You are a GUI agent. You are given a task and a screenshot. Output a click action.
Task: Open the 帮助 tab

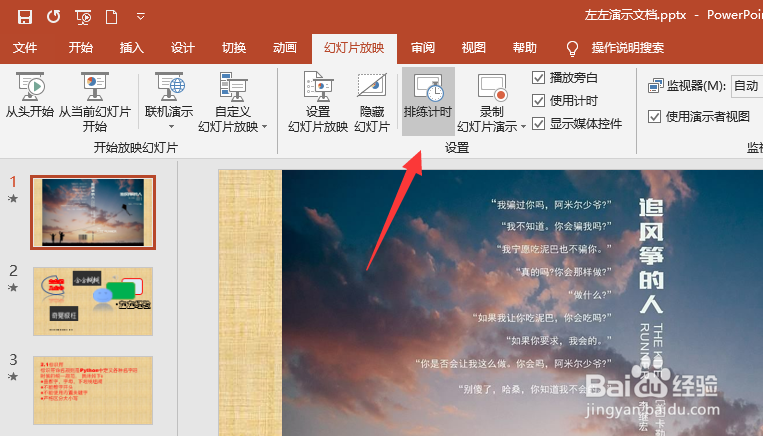tap(525, 48)
